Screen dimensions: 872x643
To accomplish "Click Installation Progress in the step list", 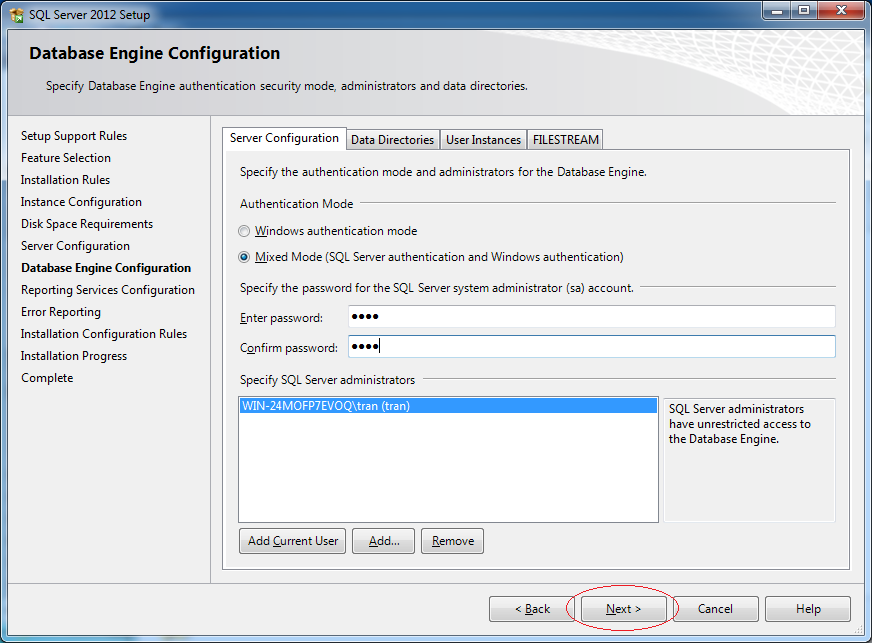I will tap(74, 356).
